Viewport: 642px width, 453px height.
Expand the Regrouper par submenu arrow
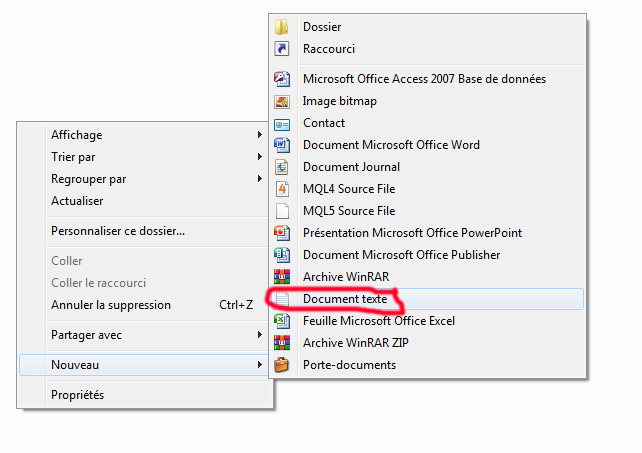pos(259,179)
